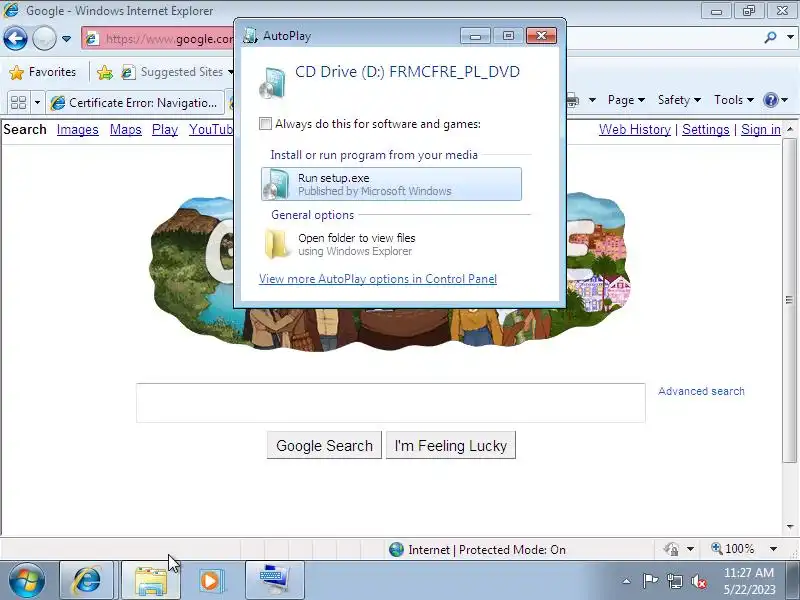Close the AutoPlay dialog
Viewport: 800px width, 600px height.
[541, 36]
